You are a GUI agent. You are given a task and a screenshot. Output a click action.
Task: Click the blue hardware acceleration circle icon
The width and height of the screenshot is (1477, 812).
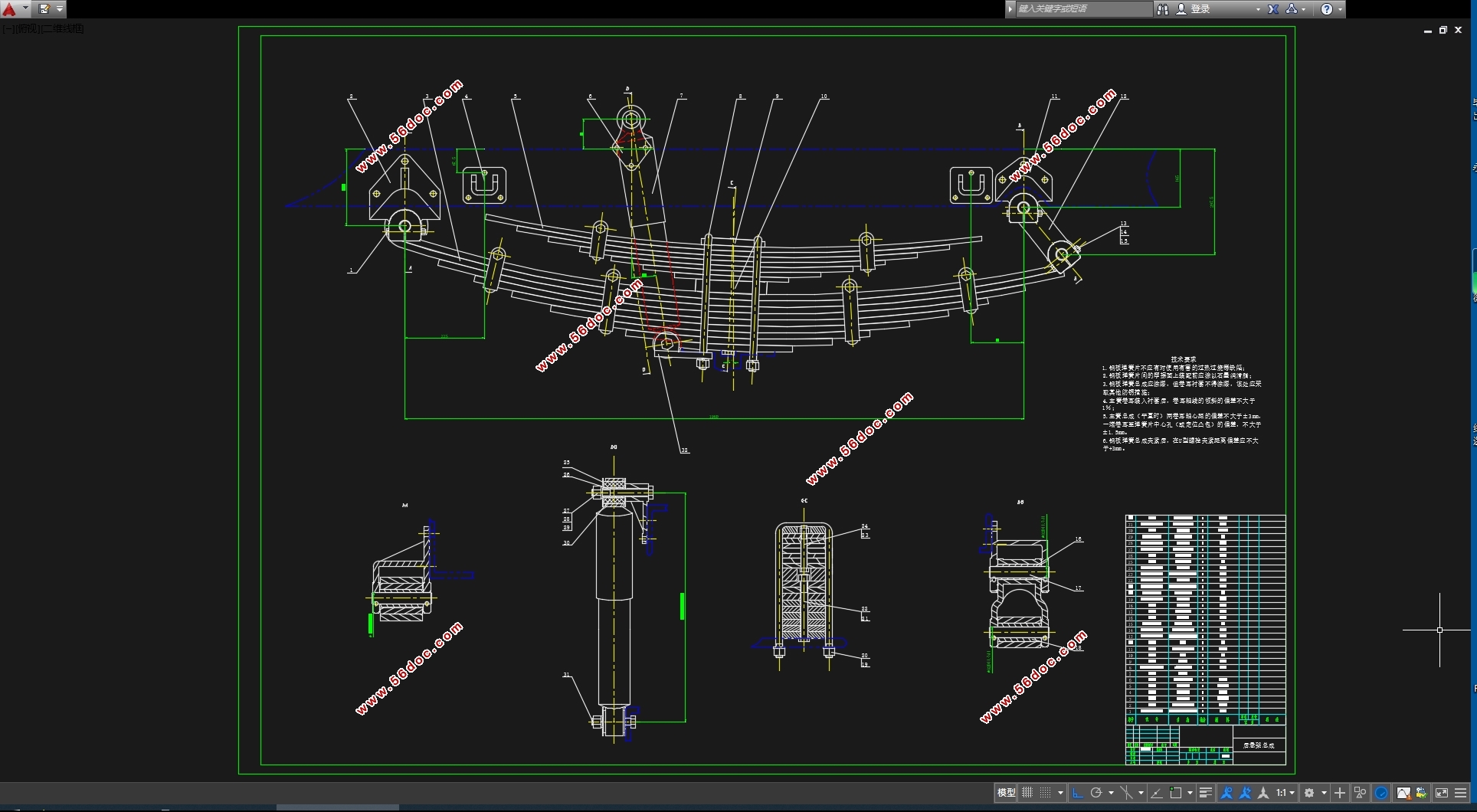(x=1381, y=793)
